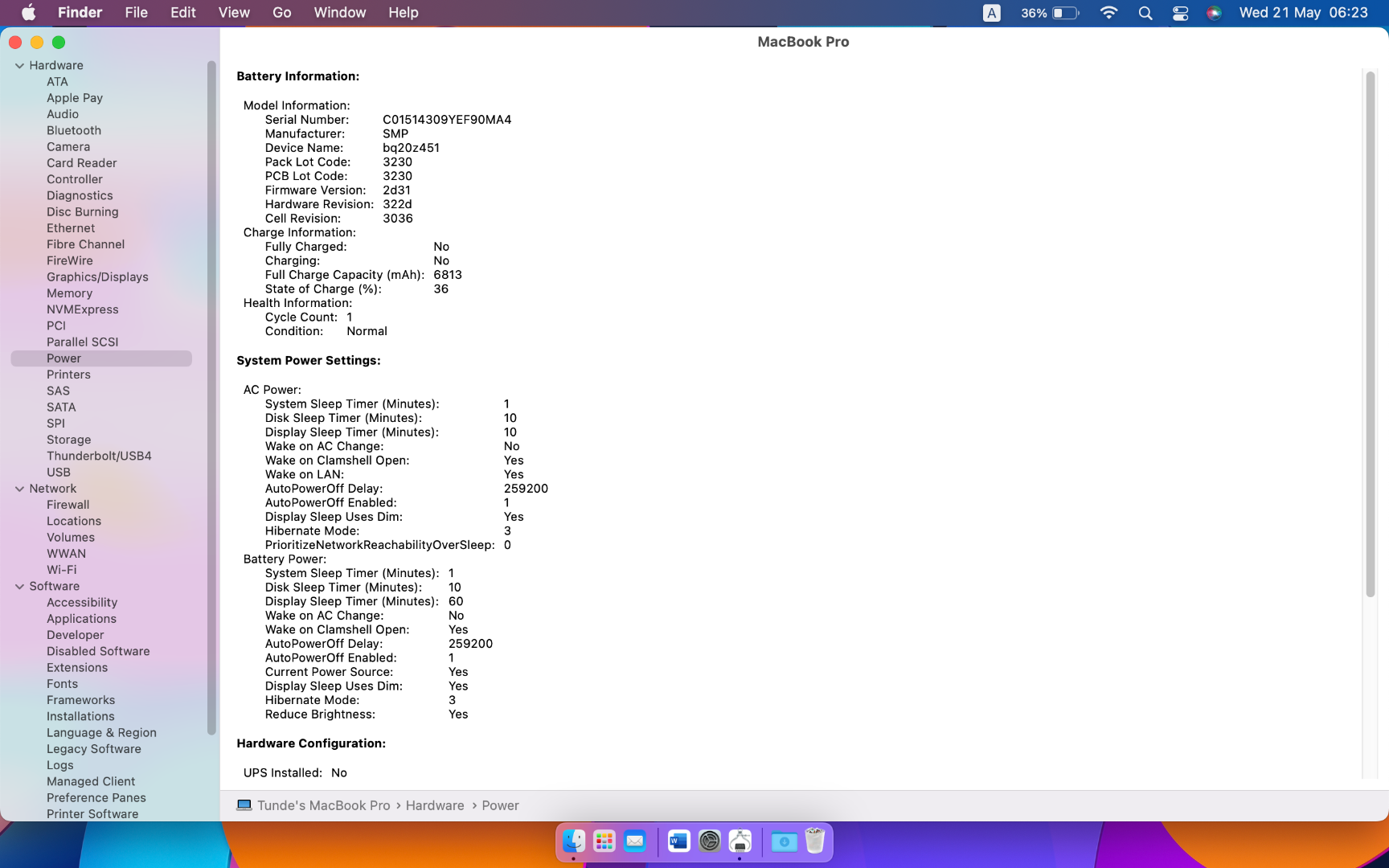The height and width of the screenshot is (868, 1389).
Task: Select Card Reader in the sidebar
Action: (81, 163)
